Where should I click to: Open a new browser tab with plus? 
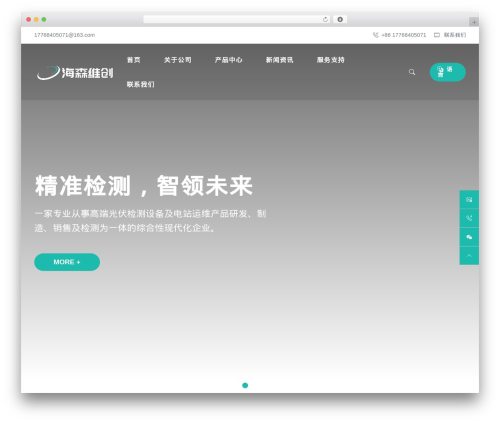(474, 22)
